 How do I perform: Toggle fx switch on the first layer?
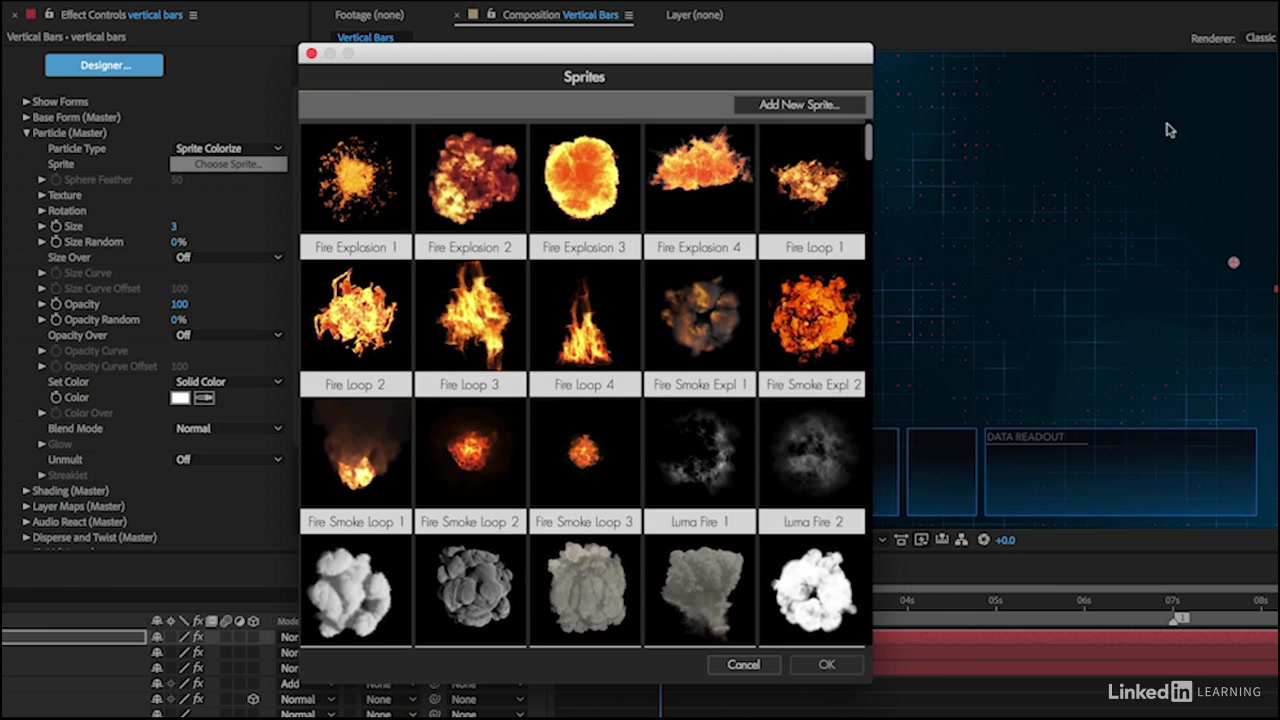[198, 637]
